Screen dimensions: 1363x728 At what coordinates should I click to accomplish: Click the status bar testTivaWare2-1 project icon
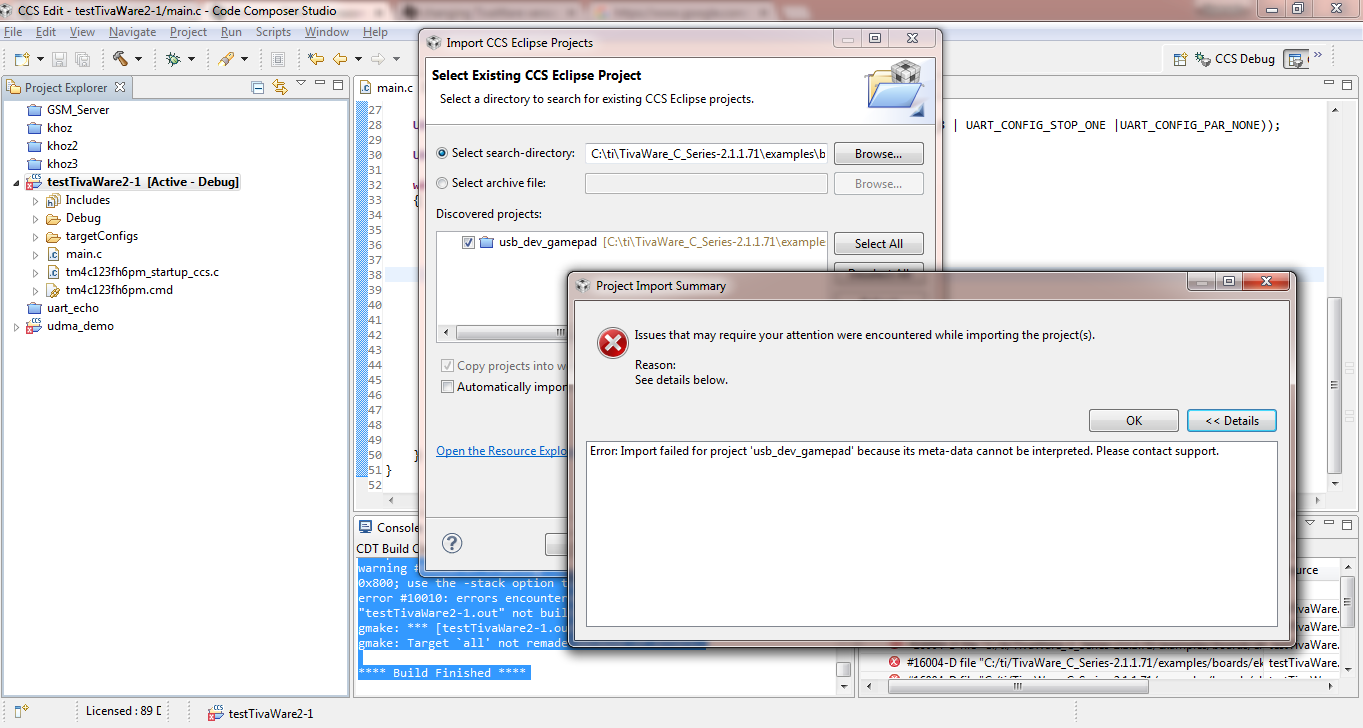(215, 713)
